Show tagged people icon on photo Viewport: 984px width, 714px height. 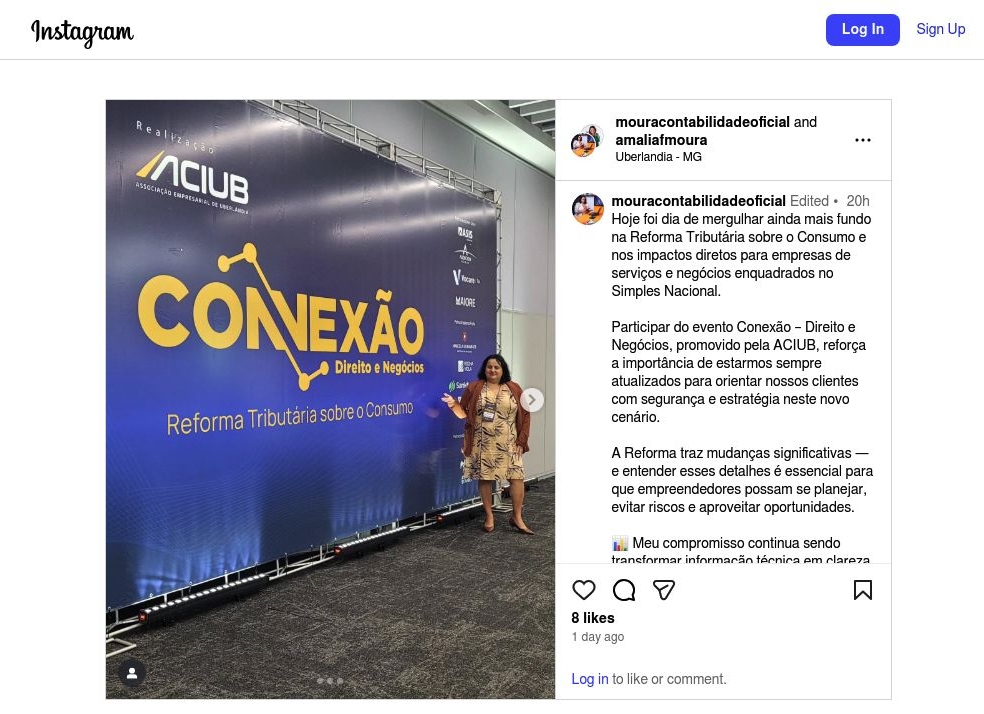click(132, 673)
